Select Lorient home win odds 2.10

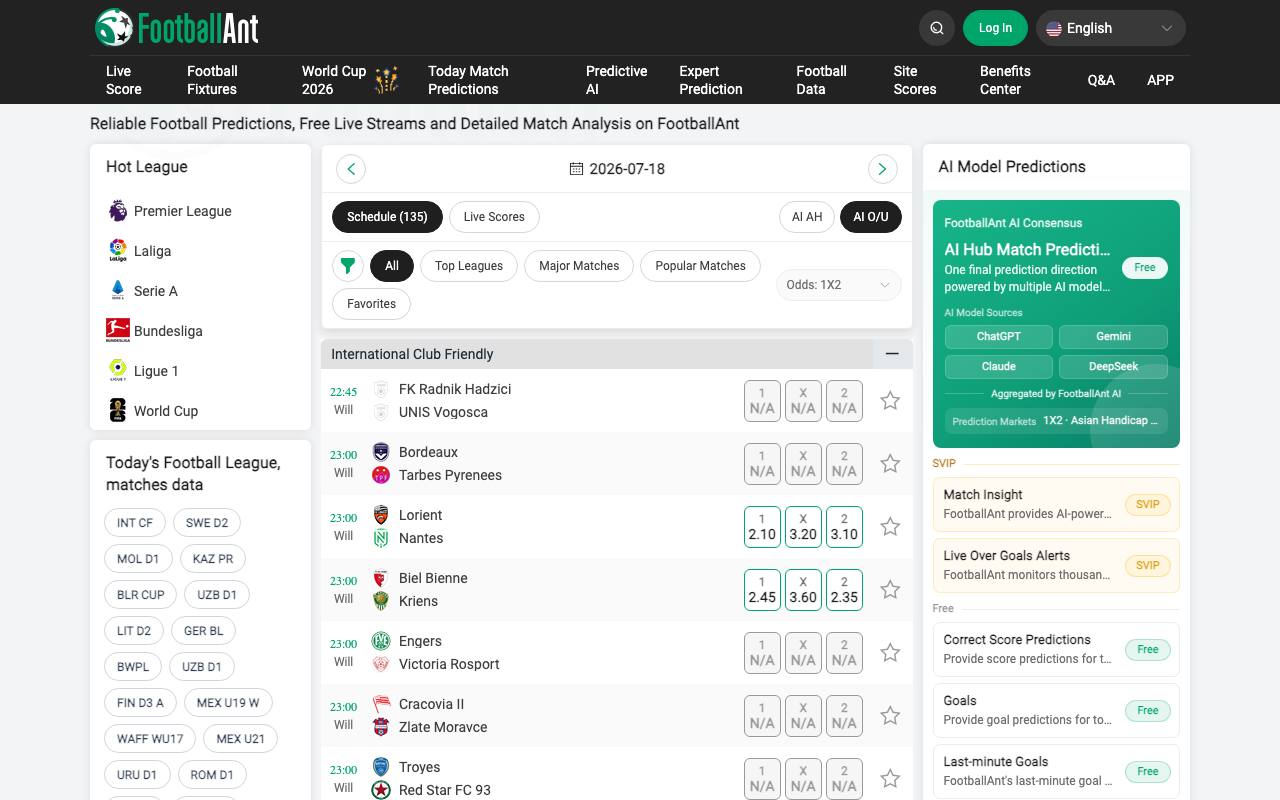pyautogui.click(x=762, y=527)
